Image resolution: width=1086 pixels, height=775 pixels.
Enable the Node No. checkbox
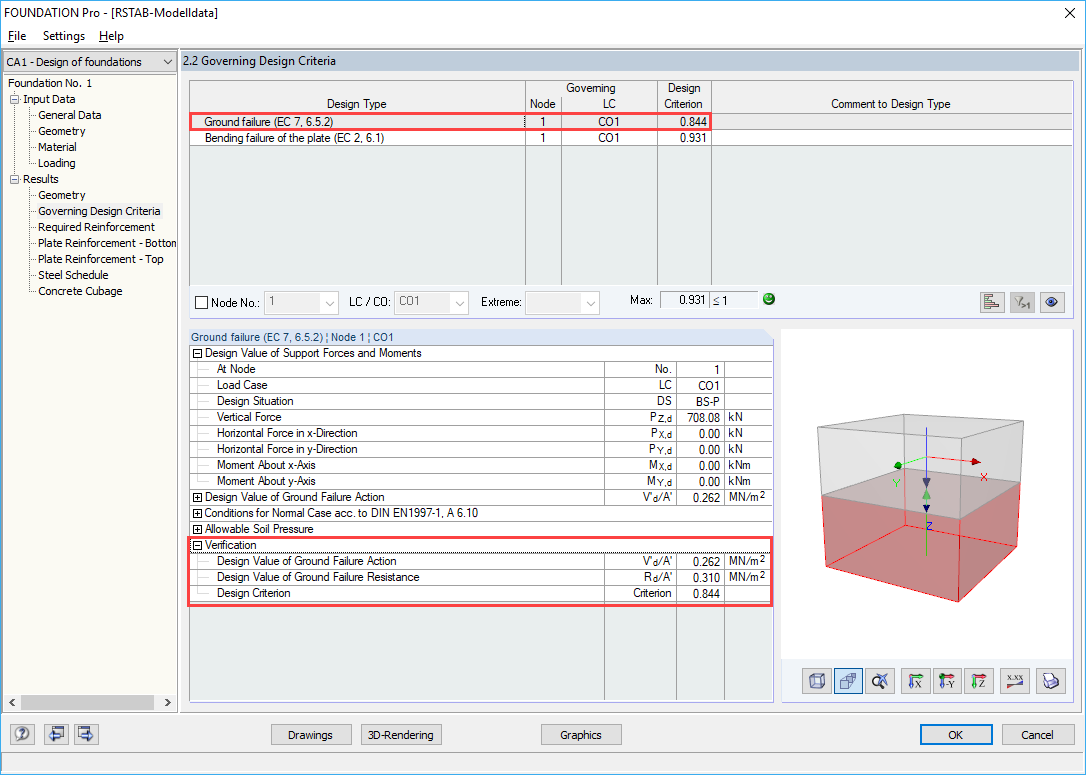(202, 303)
